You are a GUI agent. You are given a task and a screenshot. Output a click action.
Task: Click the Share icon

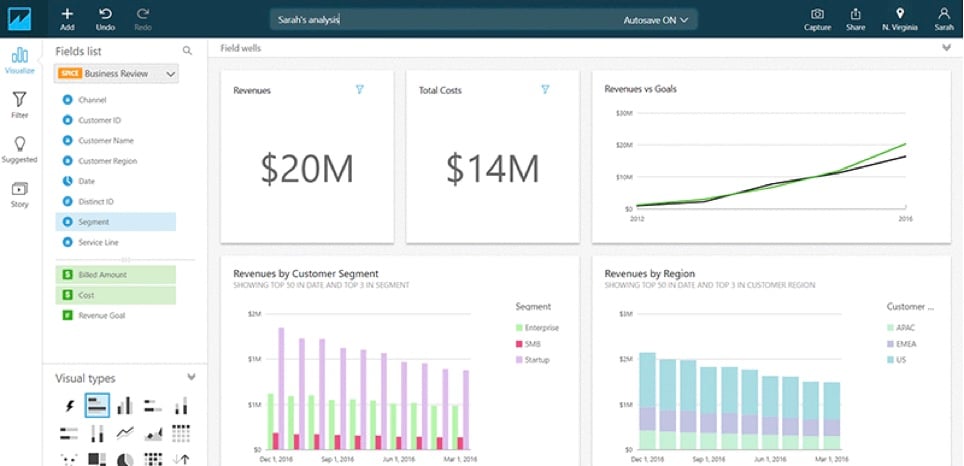coord(855,14)
